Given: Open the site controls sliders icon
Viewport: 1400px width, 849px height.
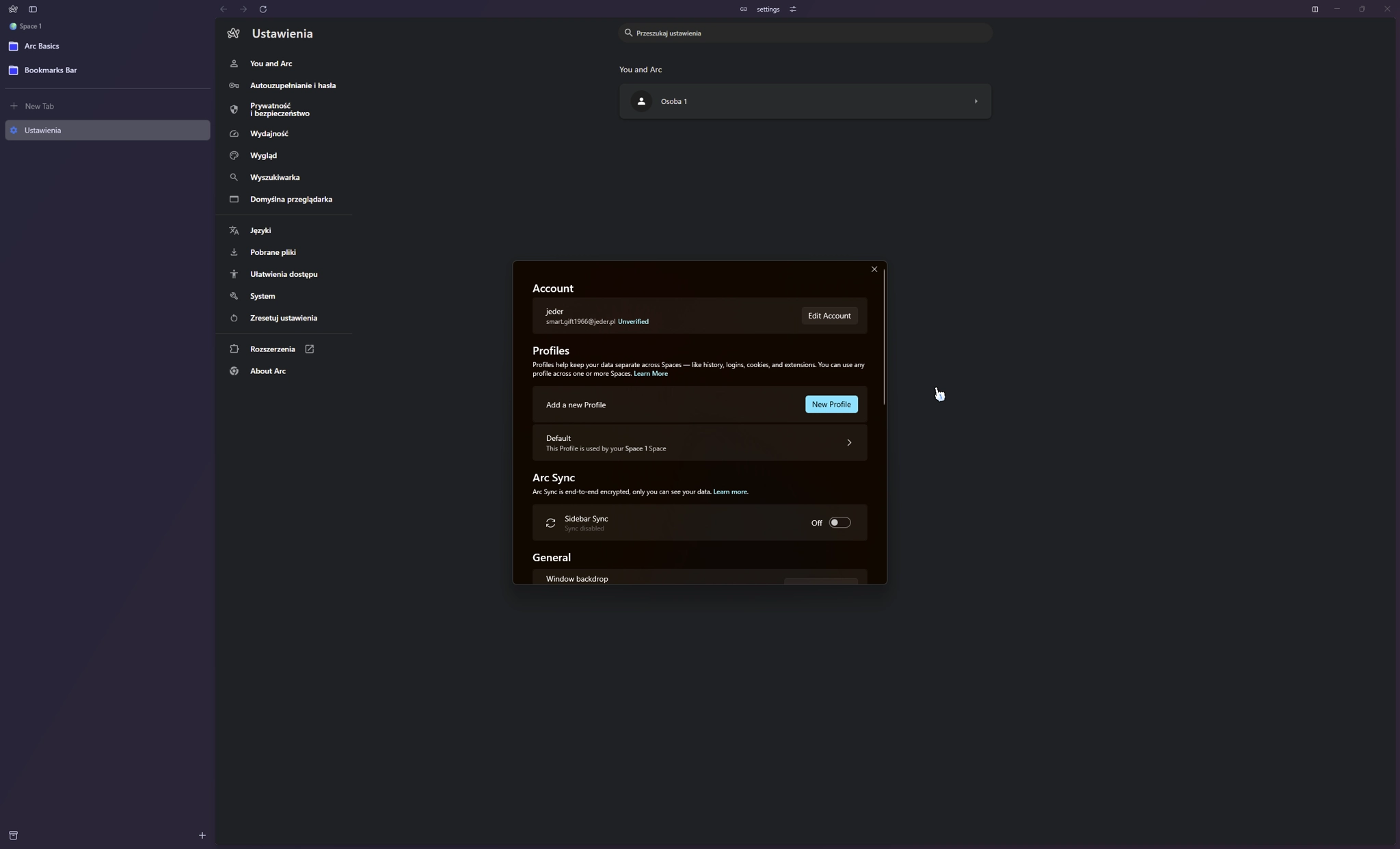Looking at the screenshot, I should pos(793,10).
